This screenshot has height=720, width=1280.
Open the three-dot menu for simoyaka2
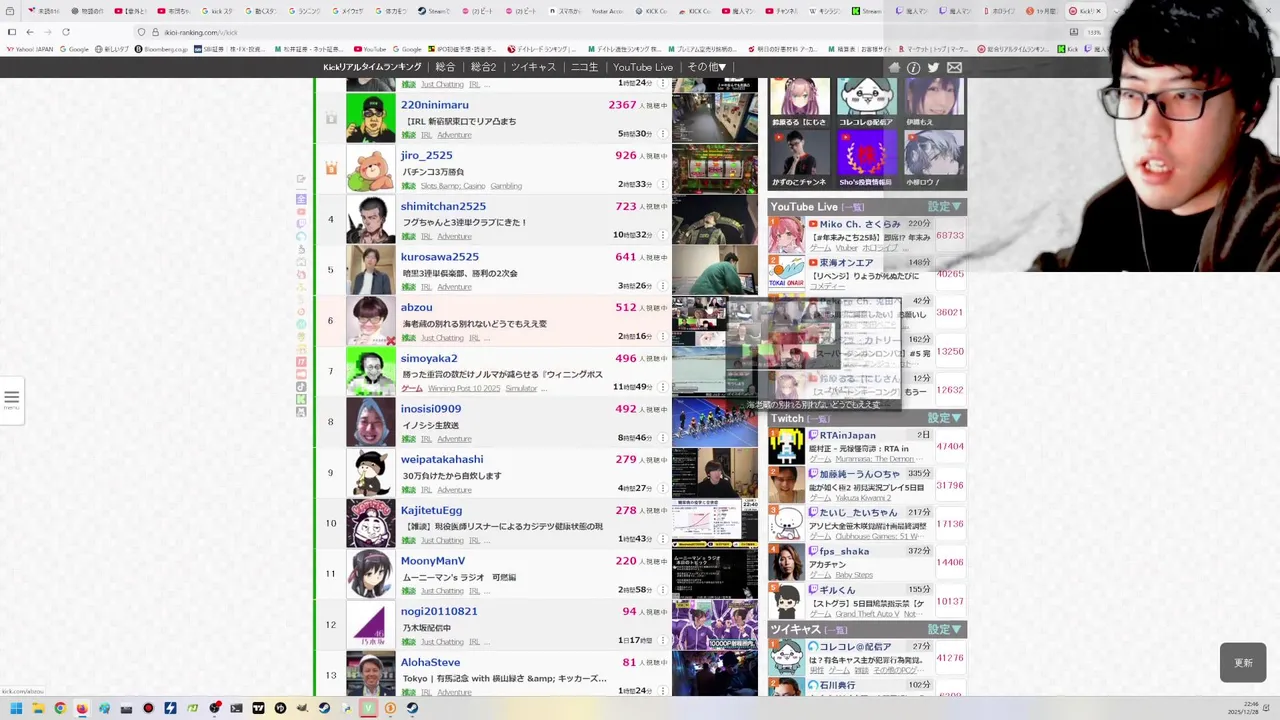pos(662,387)
